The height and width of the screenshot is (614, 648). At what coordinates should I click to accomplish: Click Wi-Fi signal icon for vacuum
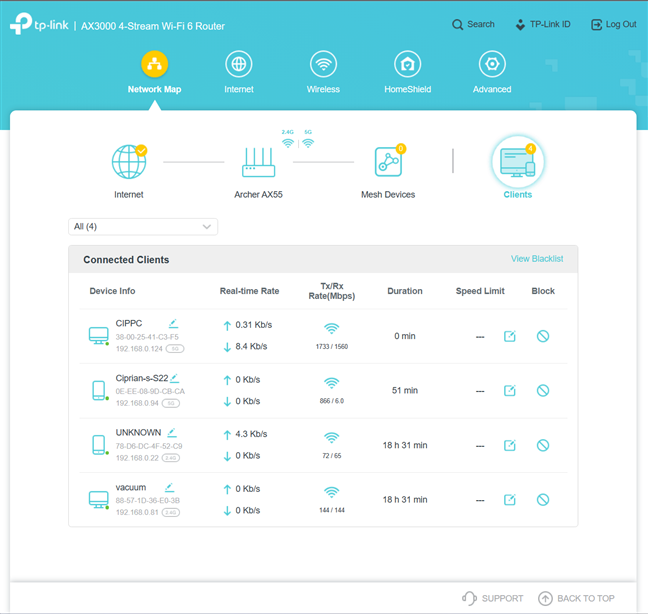tap(331, 492)
